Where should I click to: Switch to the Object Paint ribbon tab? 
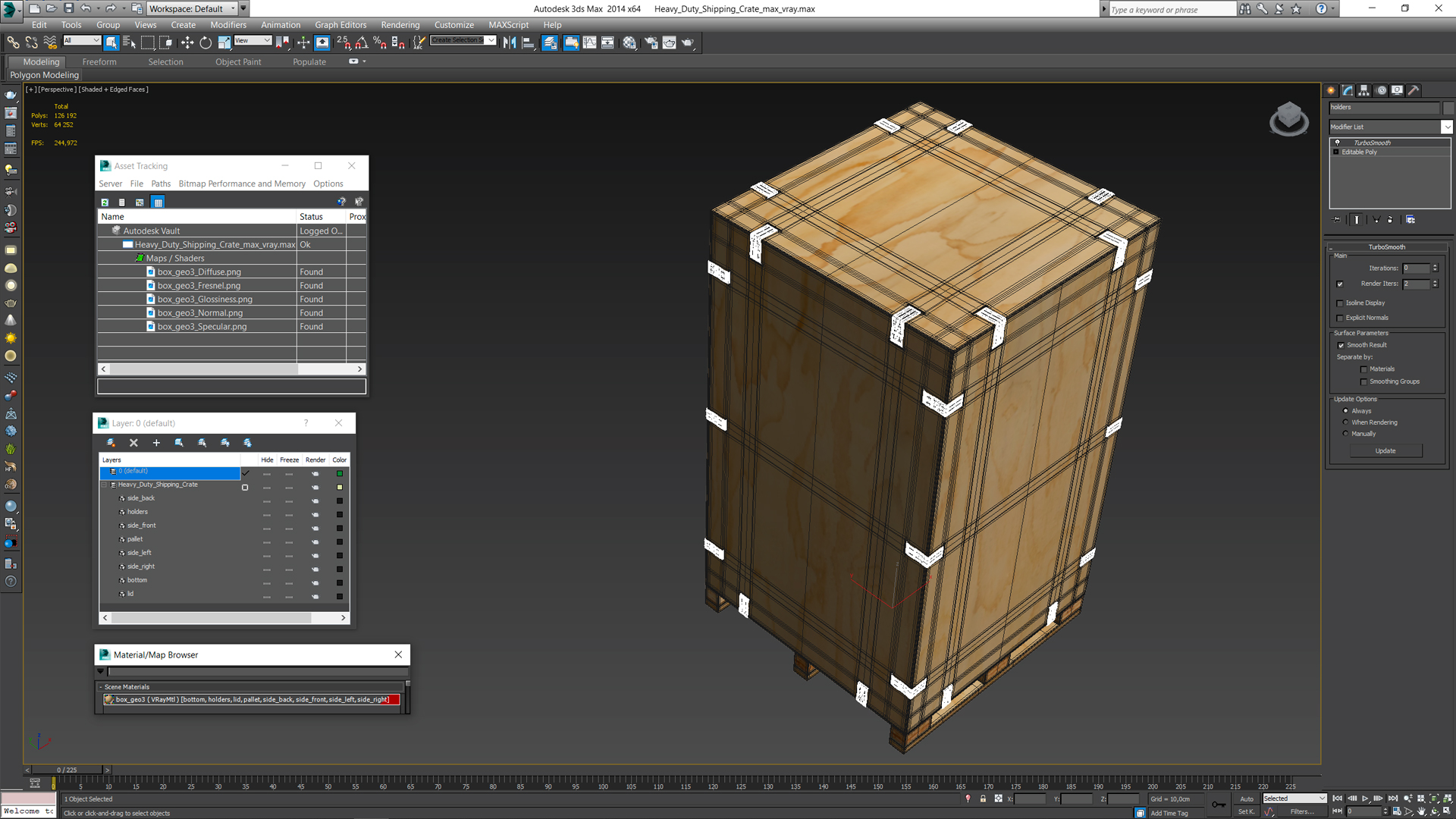238,62
